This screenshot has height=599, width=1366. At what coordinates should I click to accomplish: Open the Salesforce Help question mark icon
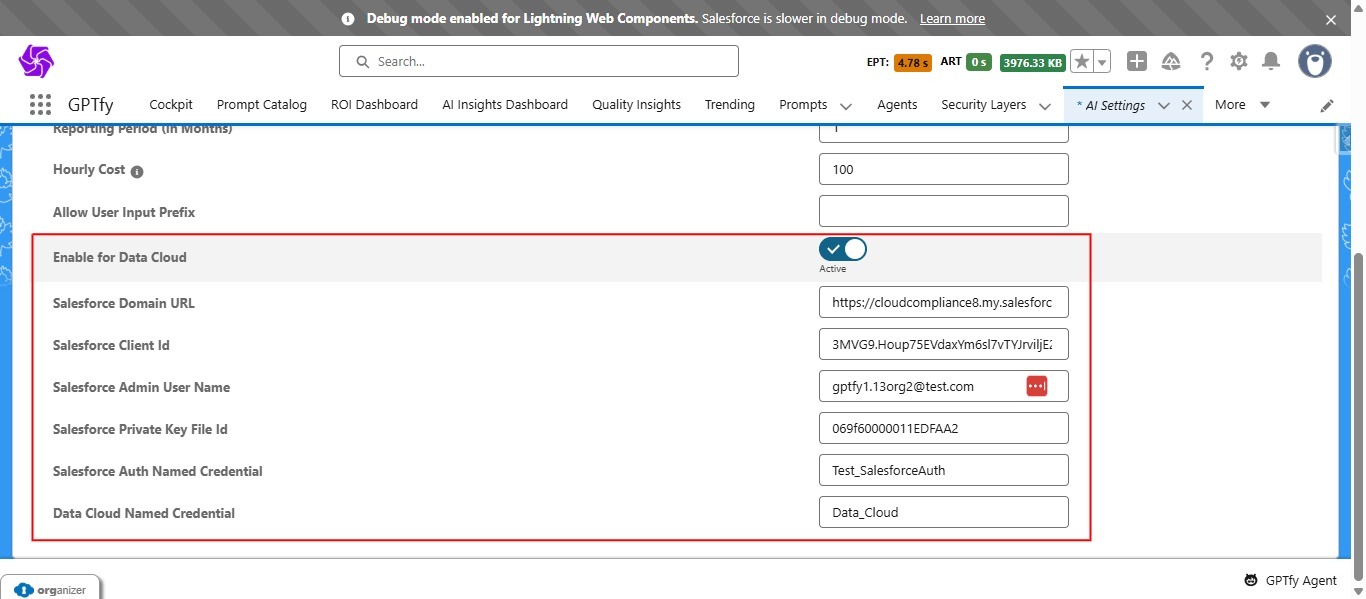pyautogui.click(x=1206, y=61)
